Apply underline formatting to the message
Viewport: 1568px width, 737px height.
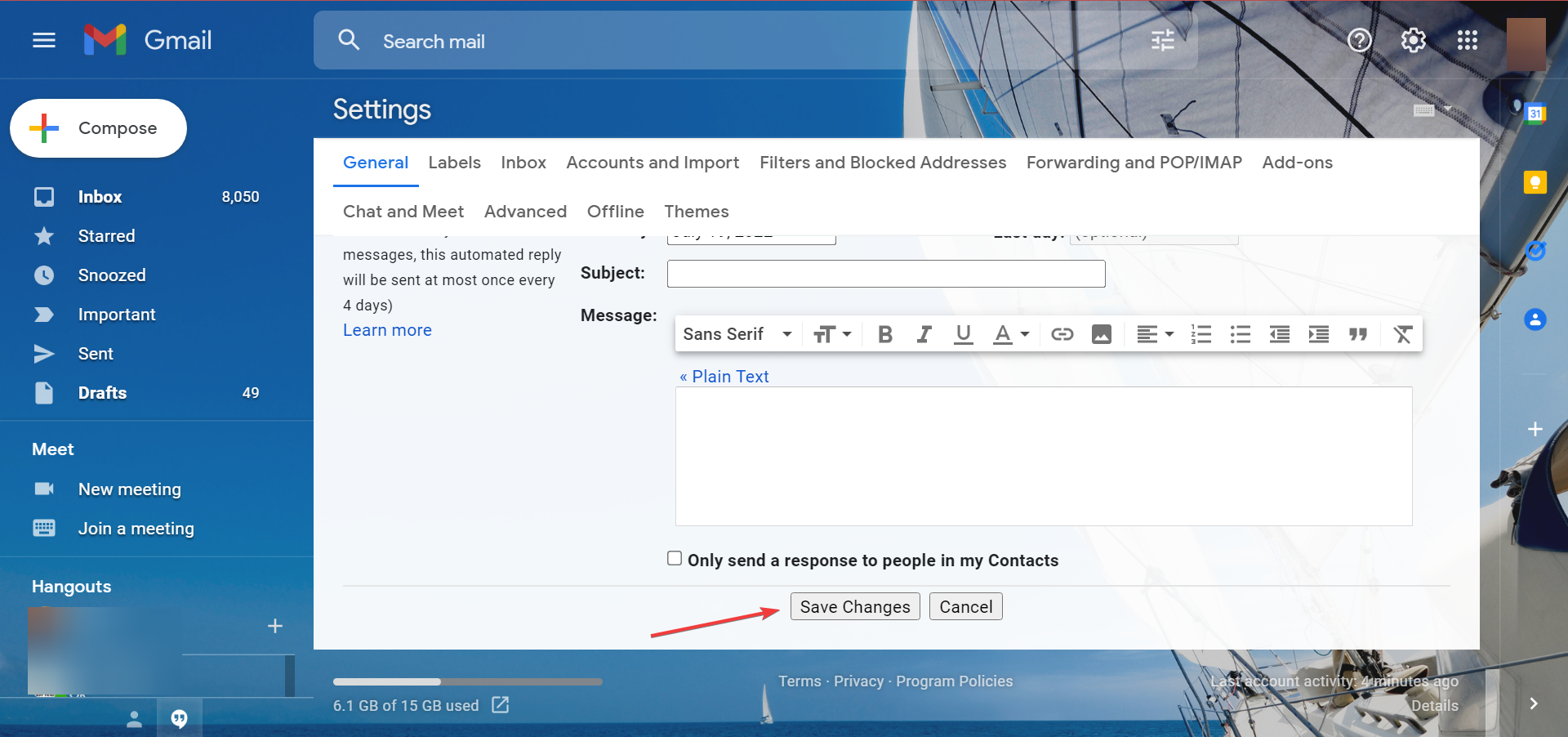point(964,333)
